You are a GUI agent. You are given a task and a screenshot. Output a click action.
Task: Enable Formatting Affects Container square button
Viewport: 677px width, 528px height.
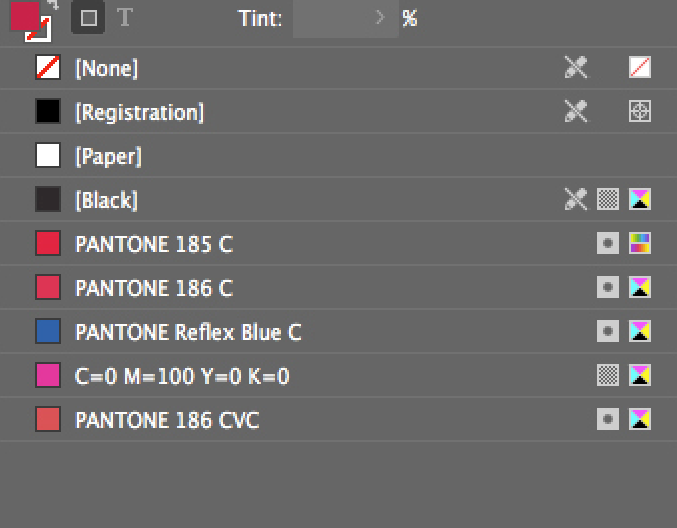89,18
